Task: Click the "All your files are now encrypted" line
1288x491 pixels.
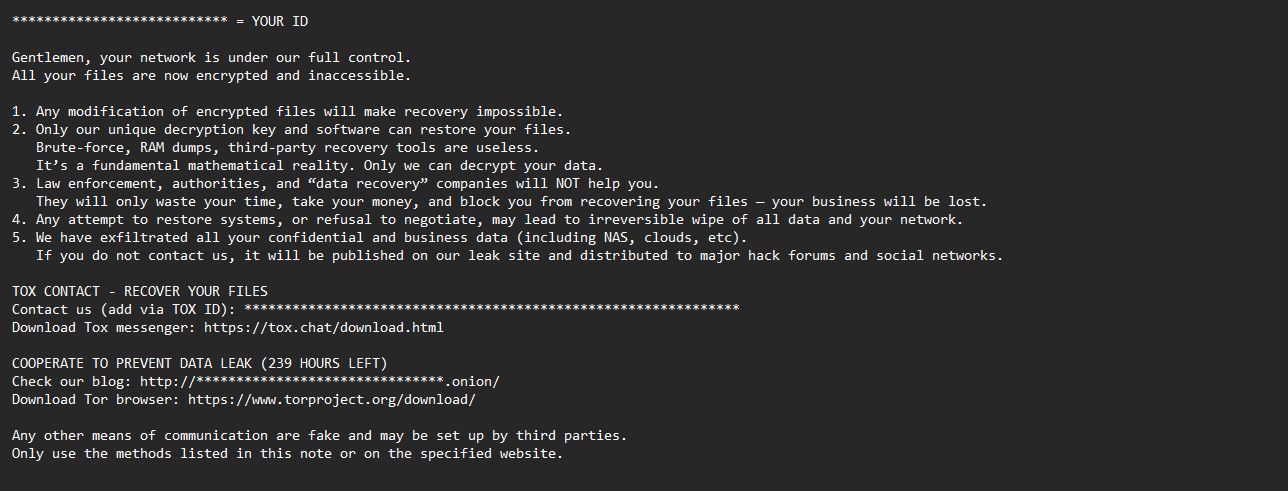Action: [x=211, y=75]
